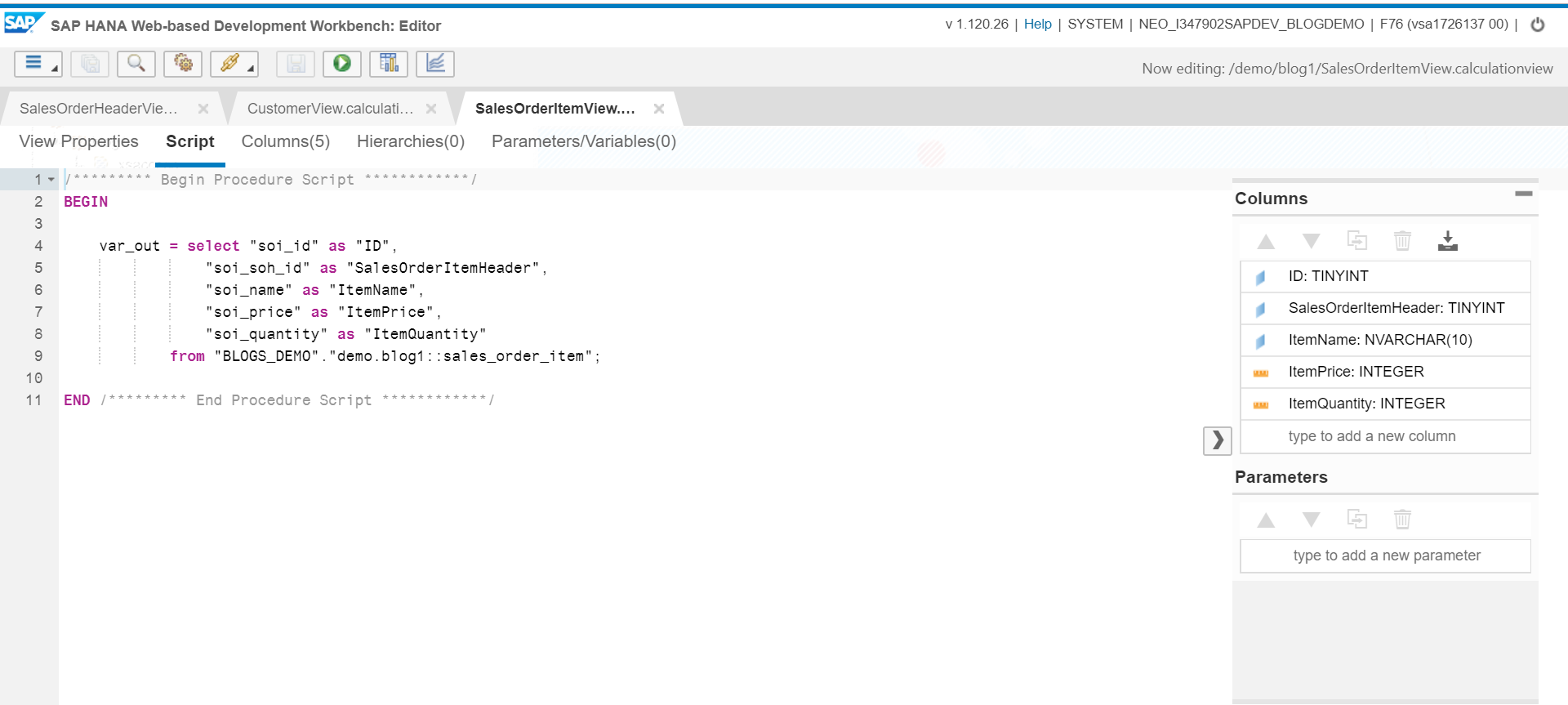This screenshot has height=705, width=1568.
Task: Click the green run button
Action: tap(342, 64)
